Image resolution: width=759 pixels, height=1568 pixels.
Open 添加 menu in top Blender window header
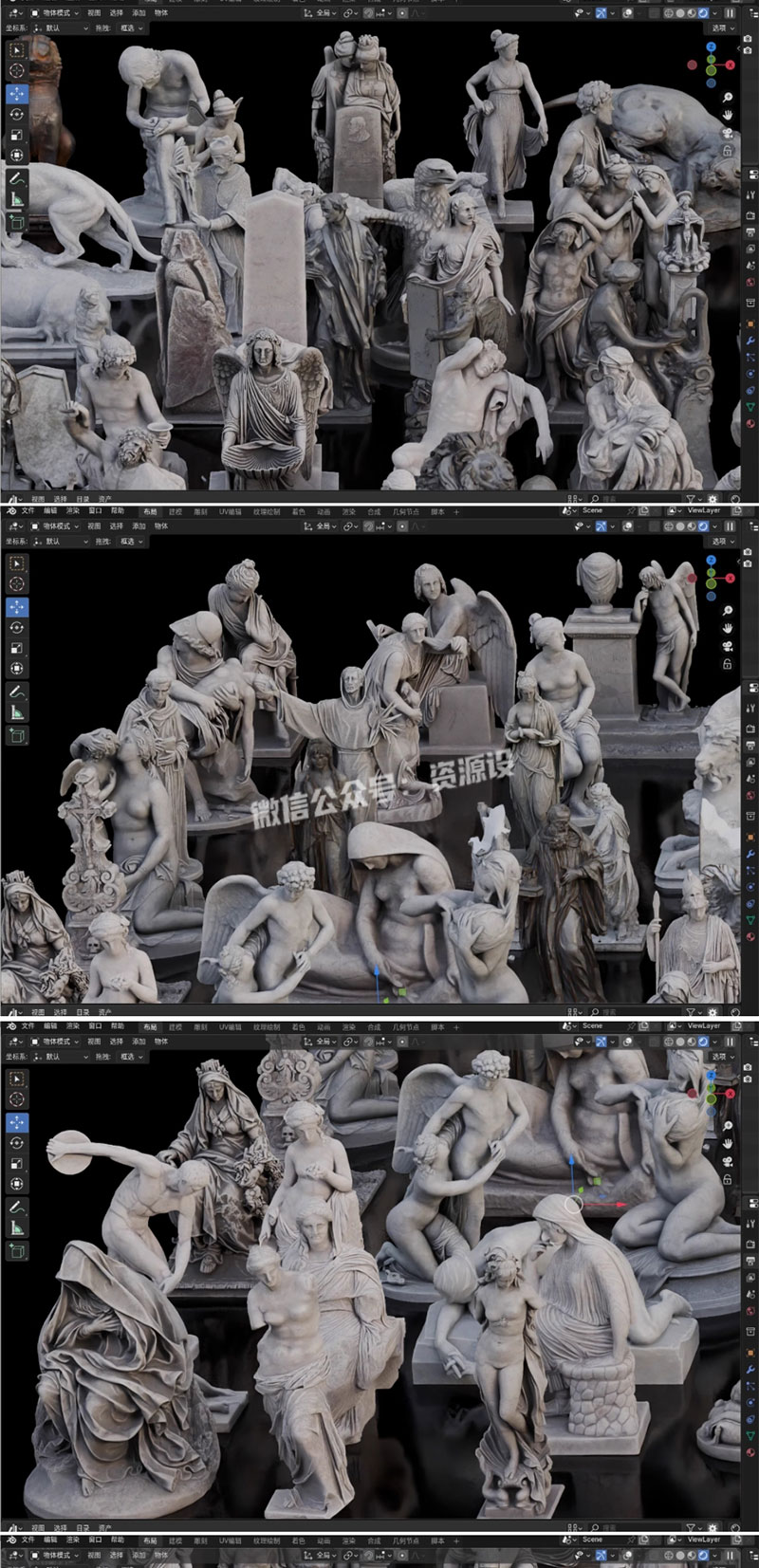[x=139, y=13]
